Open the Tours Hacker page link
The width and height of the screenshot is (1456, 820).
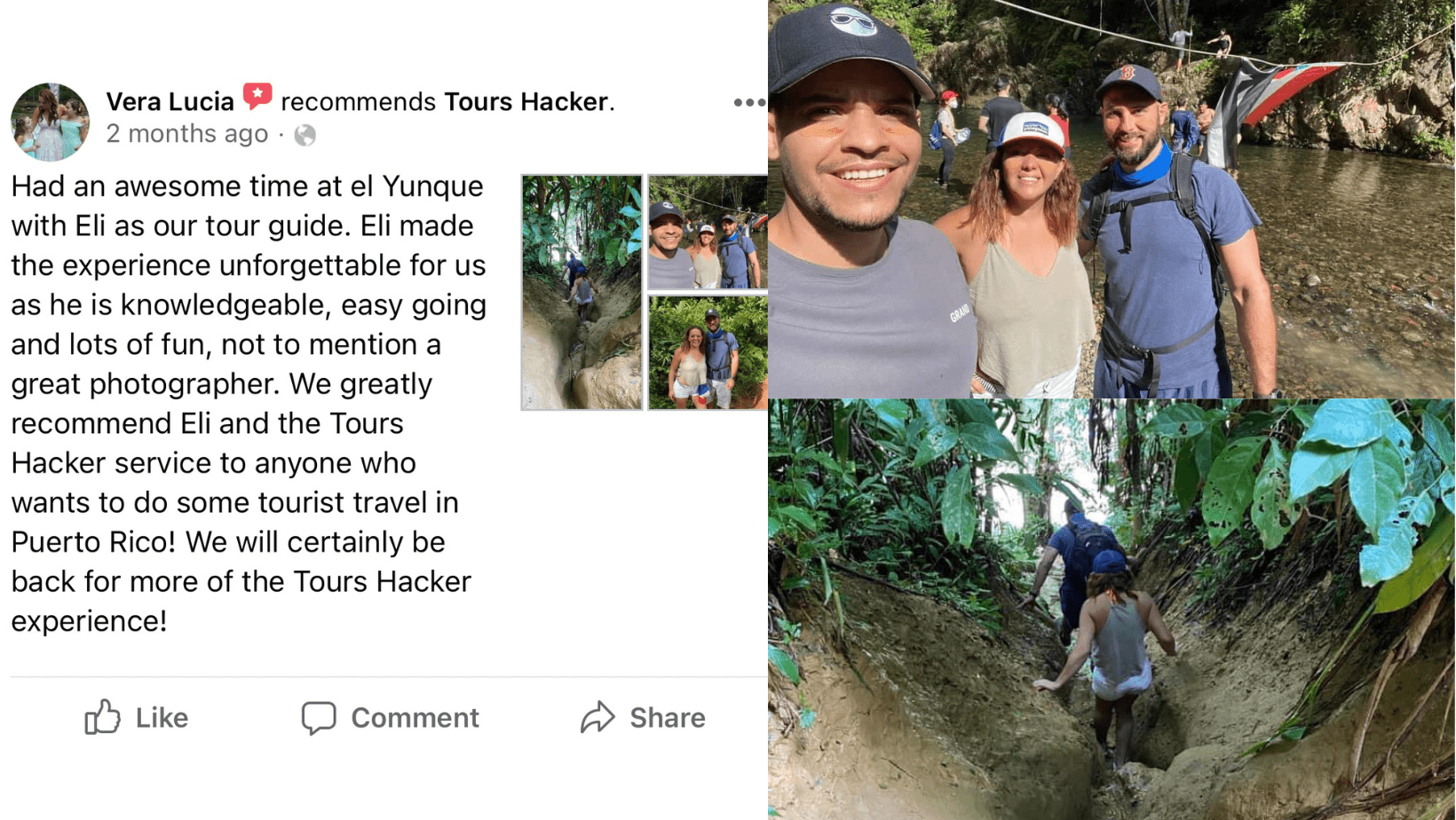526,102
